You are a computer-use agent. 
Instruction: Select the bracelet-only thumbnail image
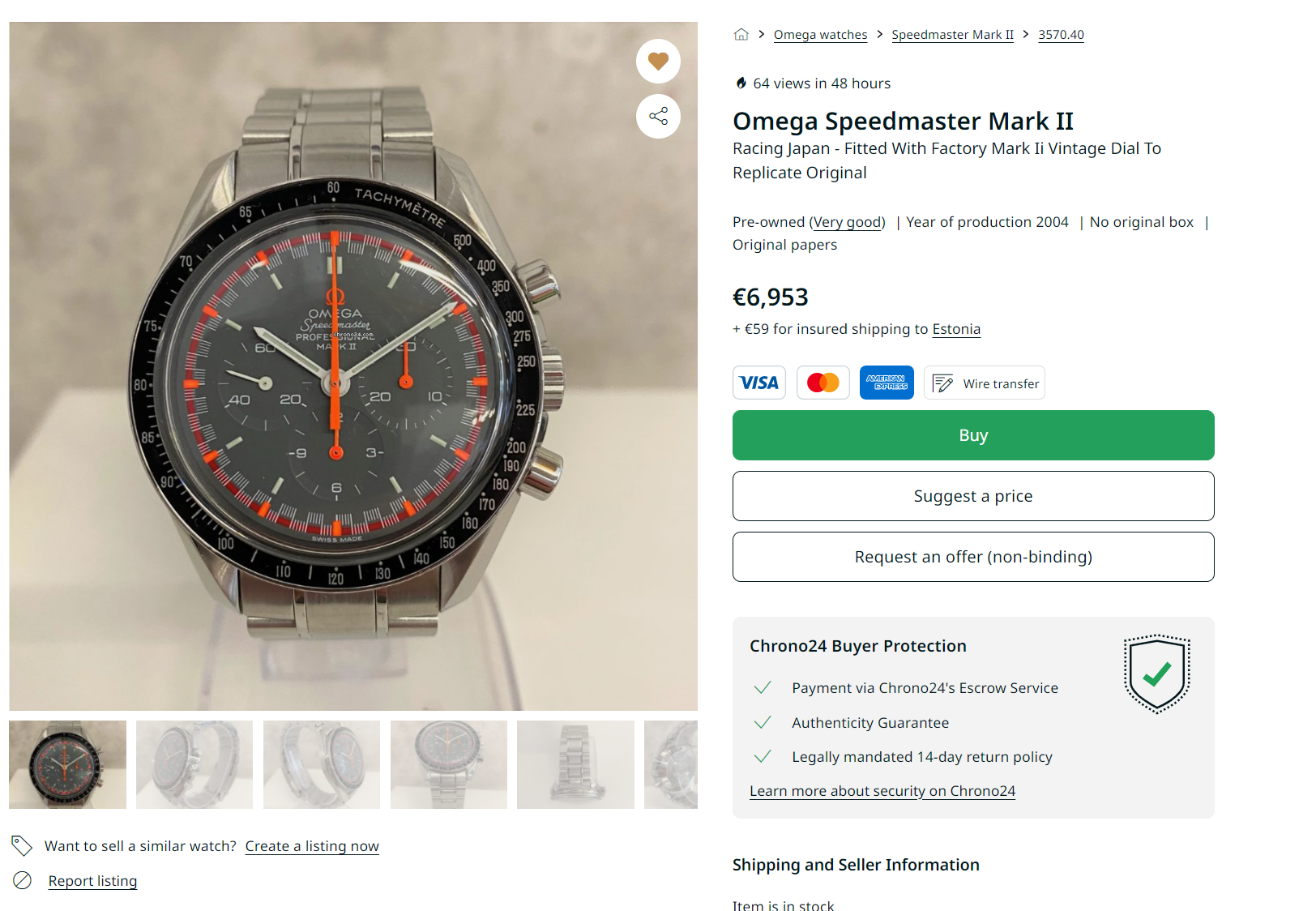click(575, 764)
